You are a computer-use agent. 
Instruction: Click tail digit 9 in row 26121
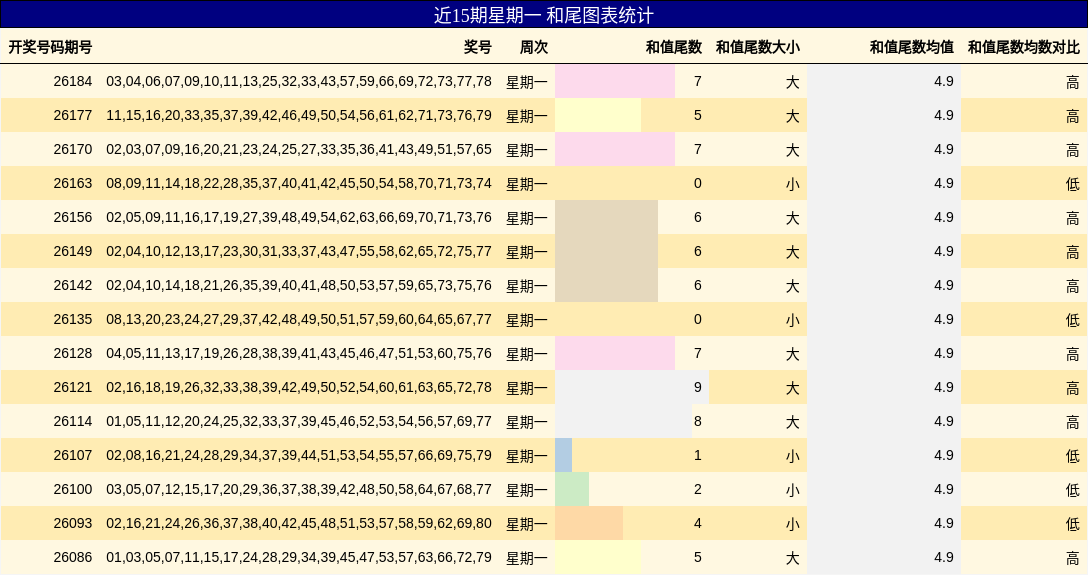coord(697,387)
